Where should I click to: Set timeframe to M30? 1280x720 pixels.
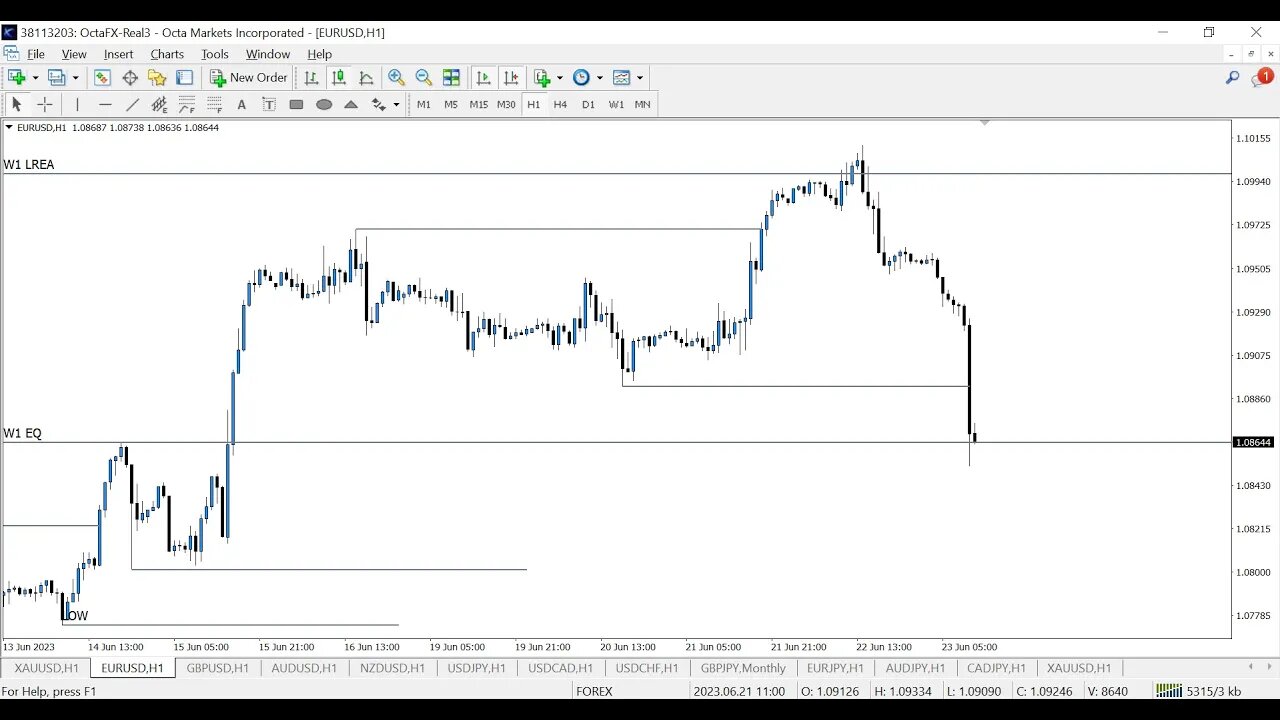(x=506, y=104)
